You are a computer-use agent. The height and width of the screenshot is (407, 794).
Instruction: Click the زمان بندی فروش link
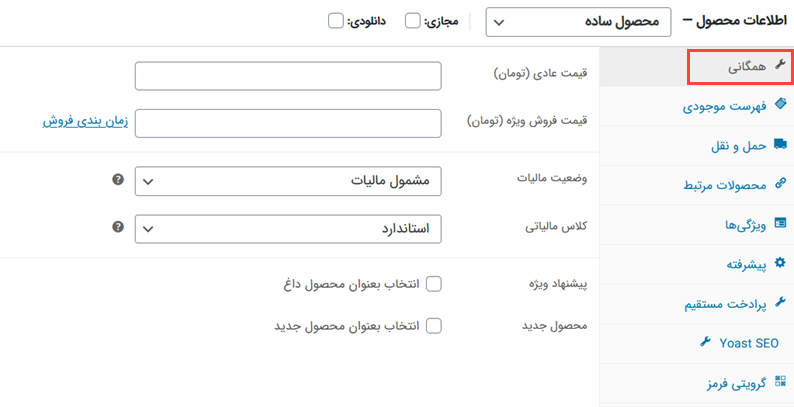coord(84,121)
